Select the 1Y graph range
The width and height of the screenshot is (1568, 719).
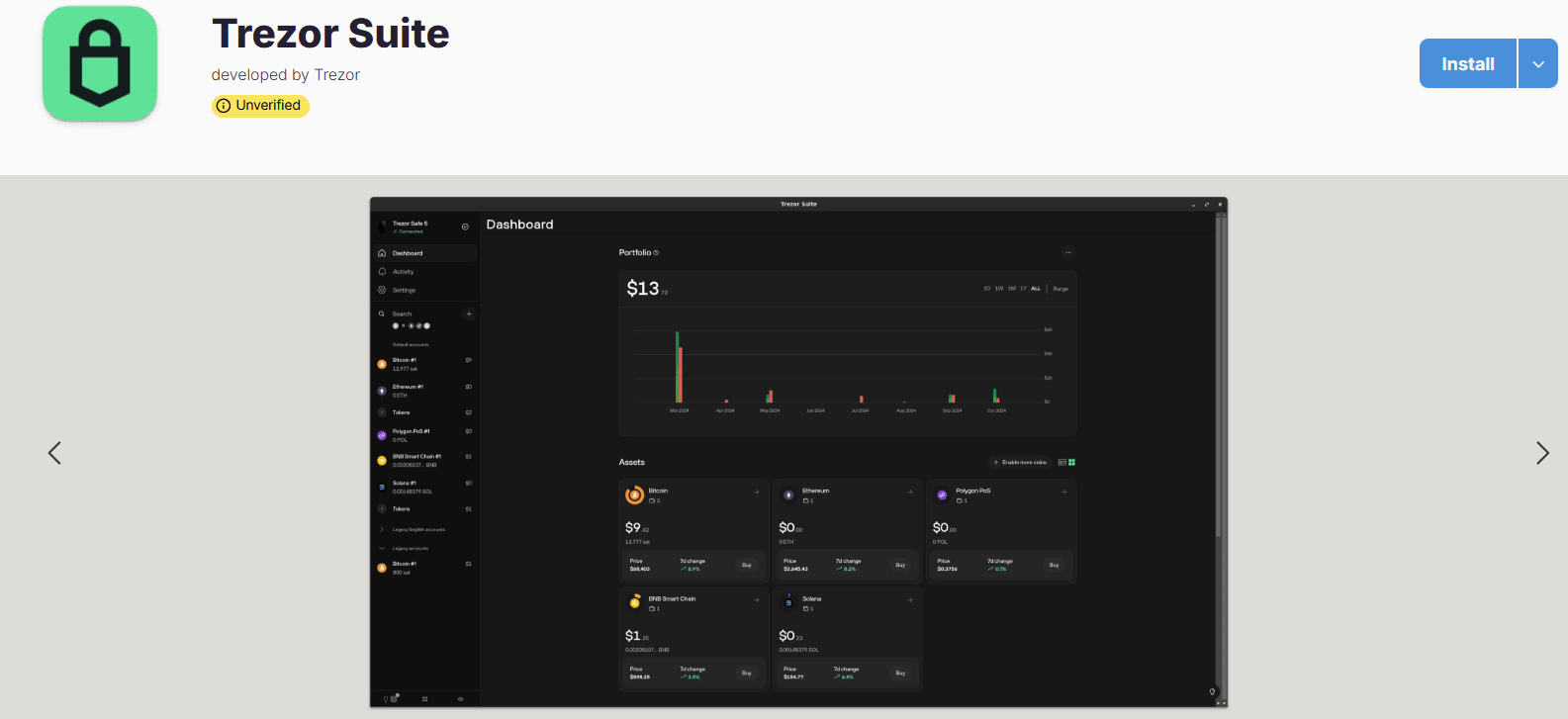click(1023, 289)
